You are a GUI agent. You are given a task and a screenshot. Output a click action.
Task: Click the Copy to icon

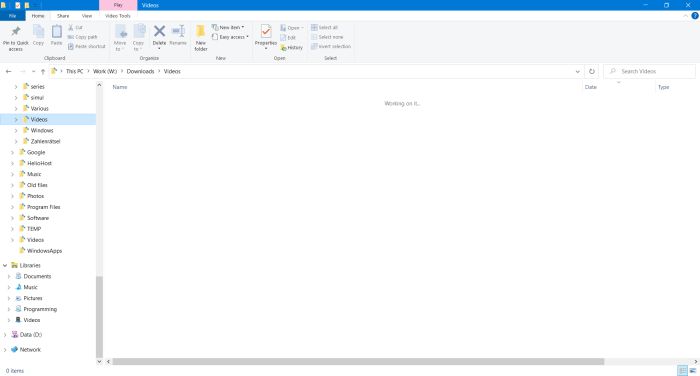(139, 31)
